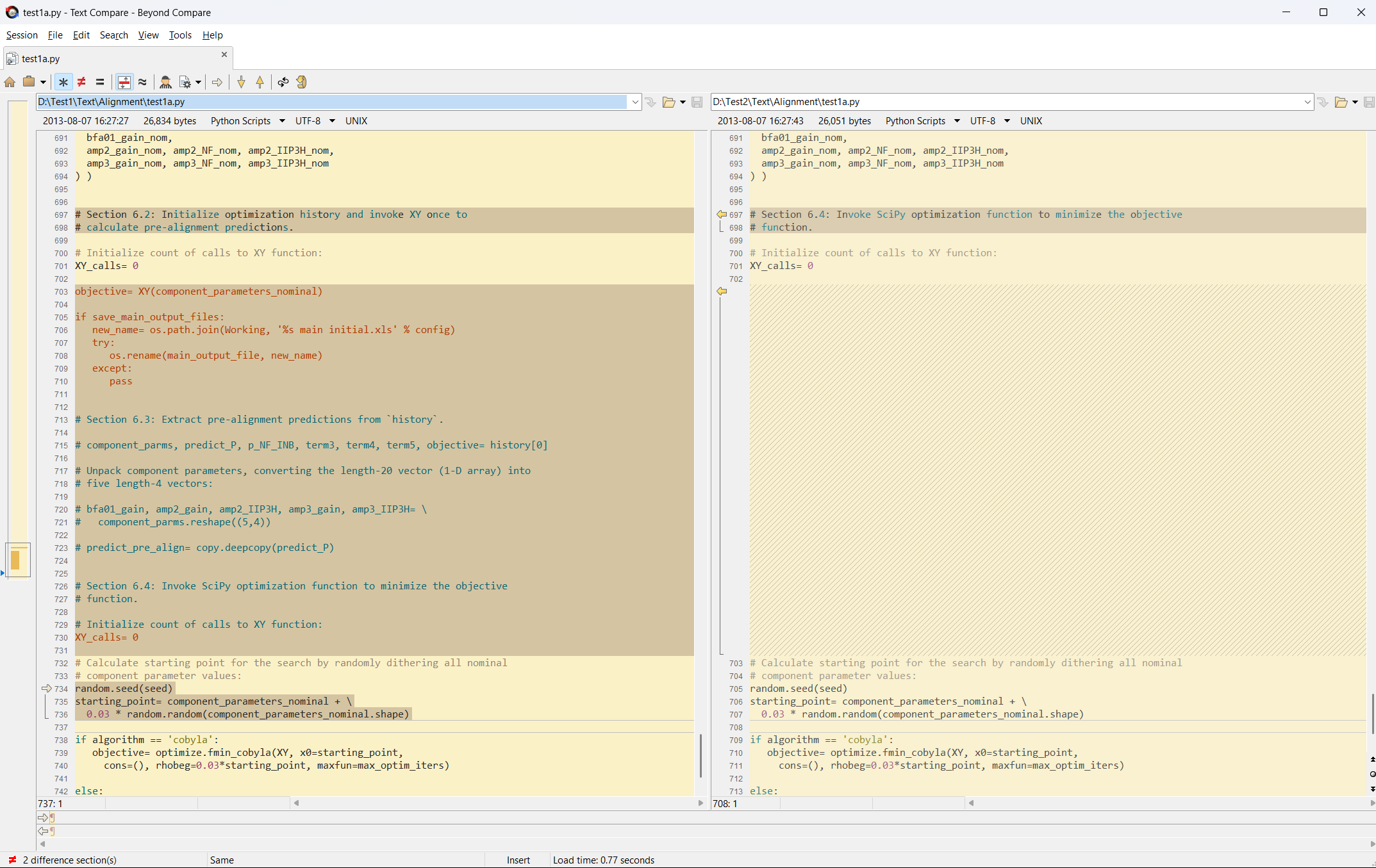Viewport: 1376px width, 868px height.
Task: Click the '2 difference section(s)' status text
Action: click(69, 860)
